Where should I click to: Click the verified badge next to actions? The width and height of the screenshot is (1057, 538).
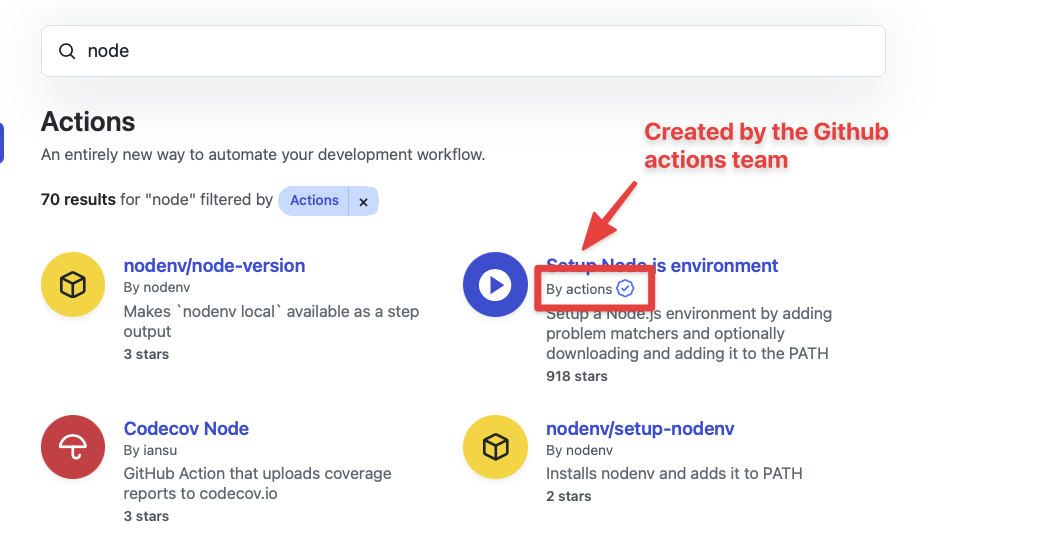click(x=626, y=289)
